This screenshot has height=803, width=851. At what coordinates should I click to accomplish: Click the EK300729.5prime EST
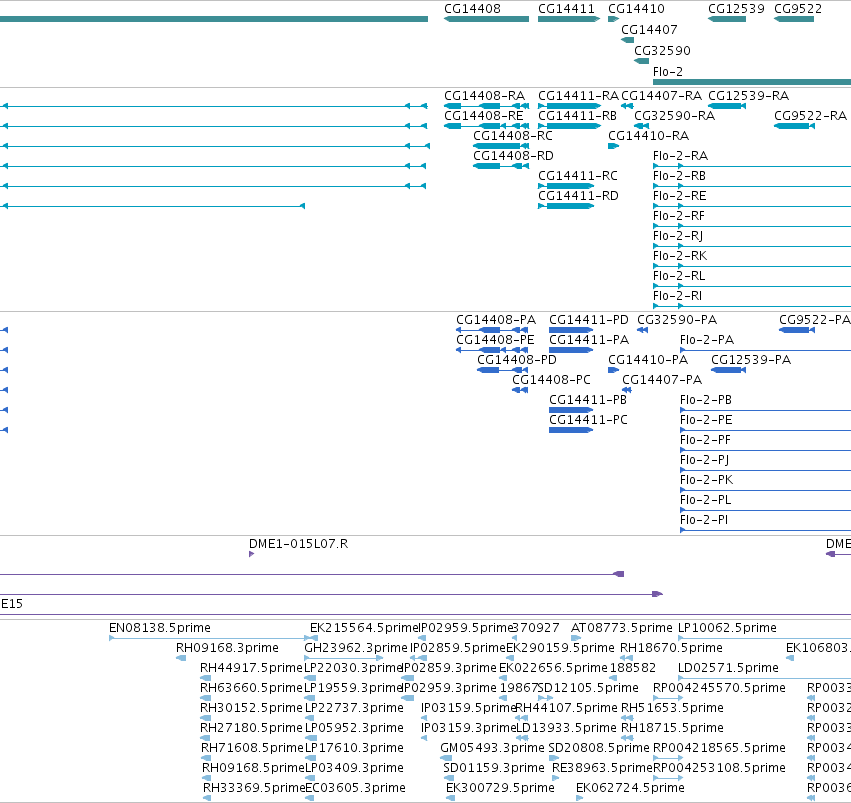(x=500, y=788)
